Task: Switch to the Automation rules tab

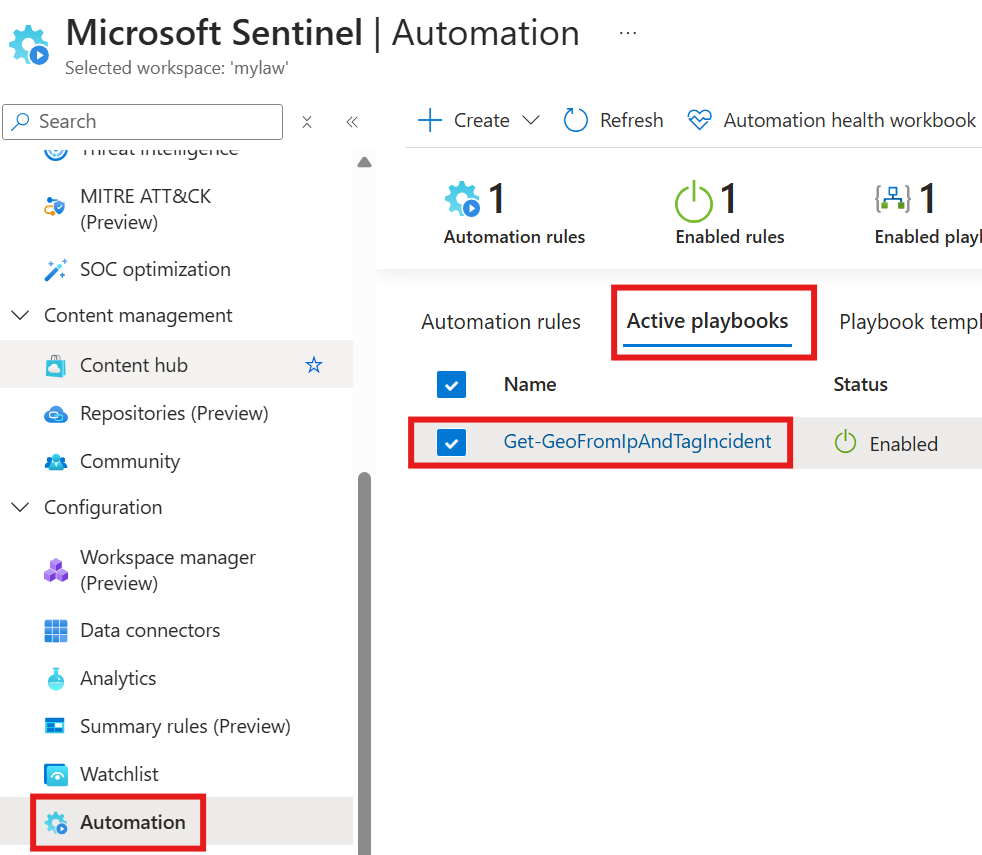Action: coord(501,322)
